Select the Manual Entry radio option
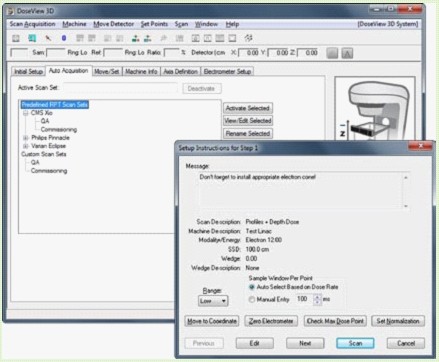 coord(252,299)
